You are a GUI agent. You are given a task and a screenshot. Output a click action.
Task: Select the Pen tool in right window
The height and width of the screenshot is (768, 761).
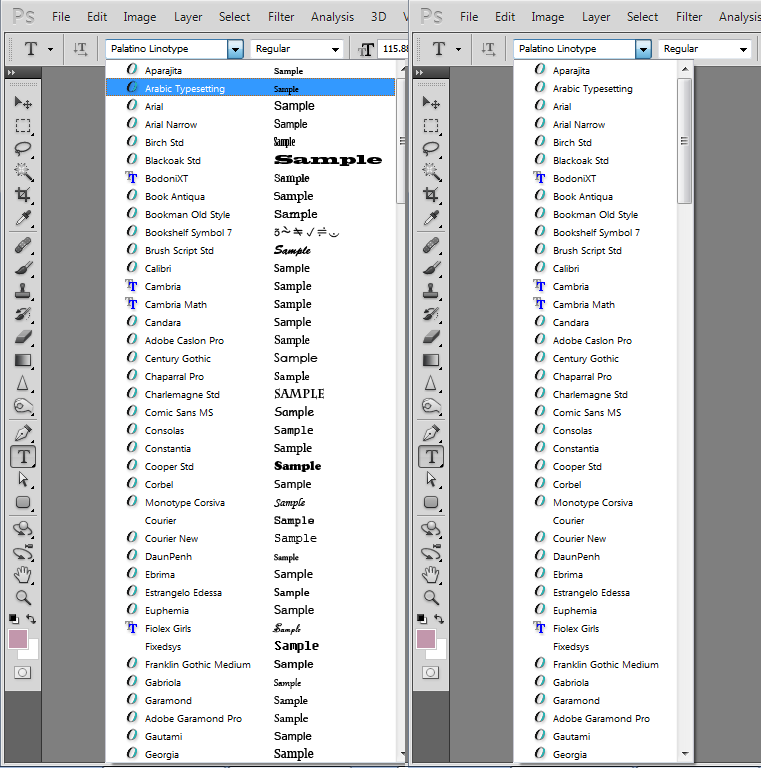tap(431, 433)
